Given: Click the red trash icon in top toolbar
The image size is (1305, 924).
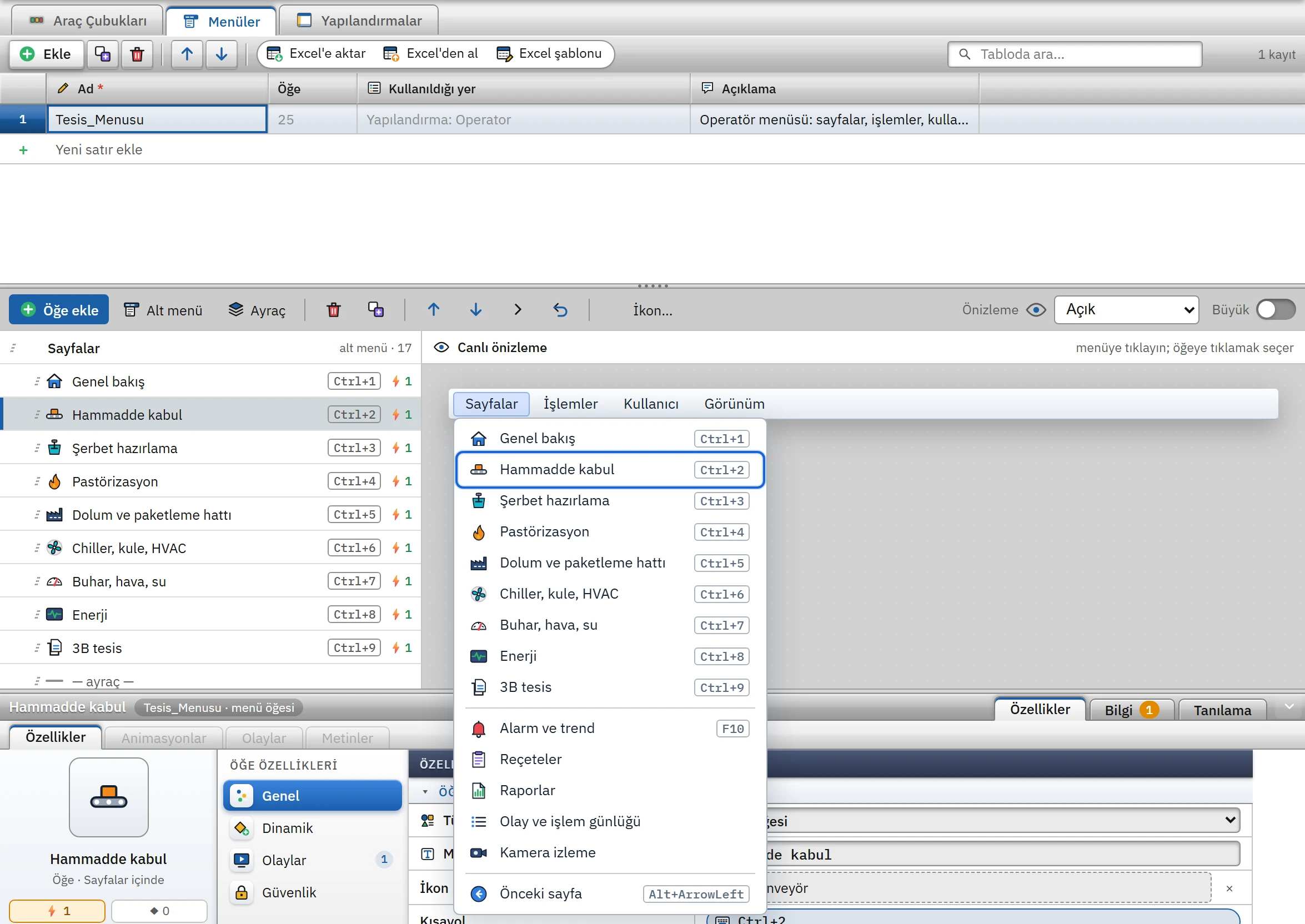Looking at the screenshot, I should pos(137,54).
